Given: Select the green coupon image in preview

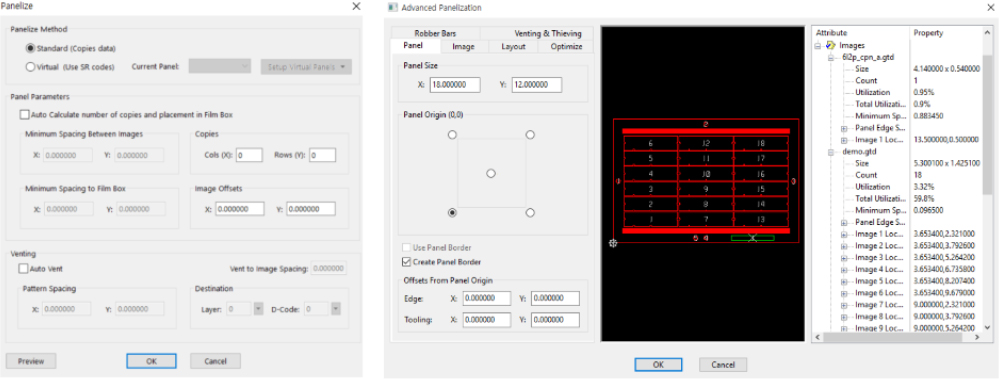Looking at the screenshot, I should (x=752, y=238).
